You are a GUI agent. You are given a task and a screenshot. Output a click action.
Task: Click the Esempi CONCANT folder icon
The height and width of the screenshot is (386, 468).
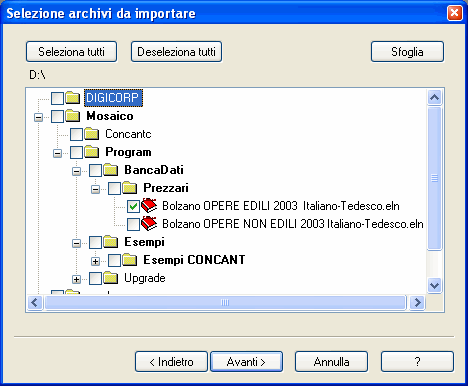point(129,260)
